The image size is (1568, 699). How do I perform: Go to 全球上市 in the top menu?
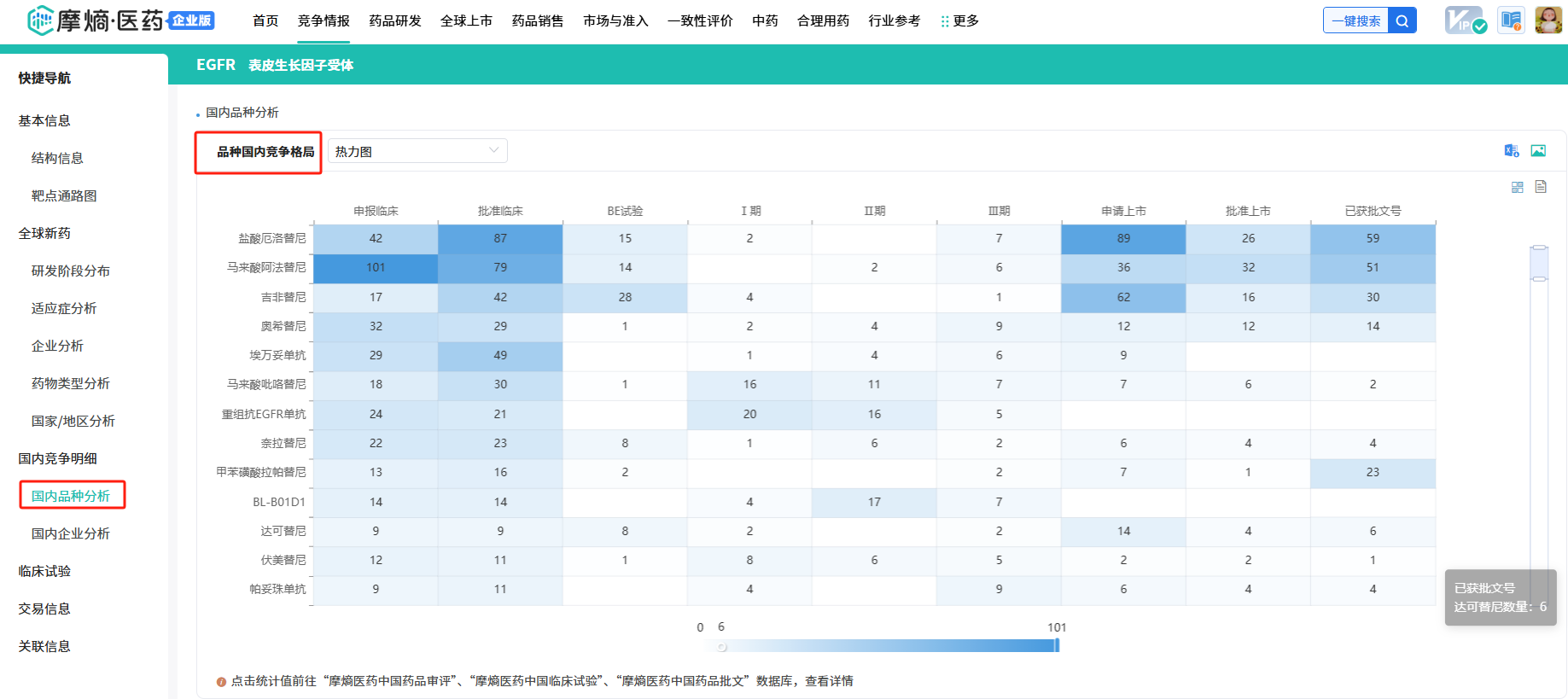pyautogui.click(x=466, y=21)
